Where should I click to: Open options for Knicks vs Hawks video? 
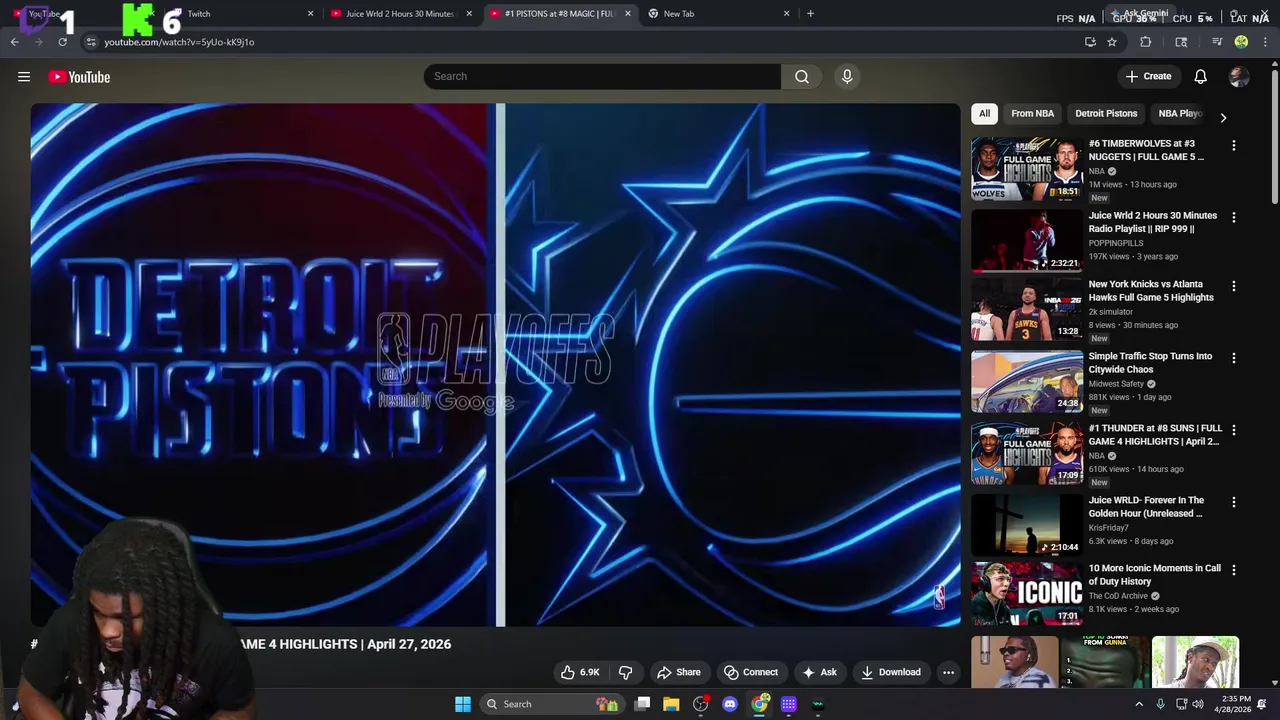click(x=1233, y=286)
